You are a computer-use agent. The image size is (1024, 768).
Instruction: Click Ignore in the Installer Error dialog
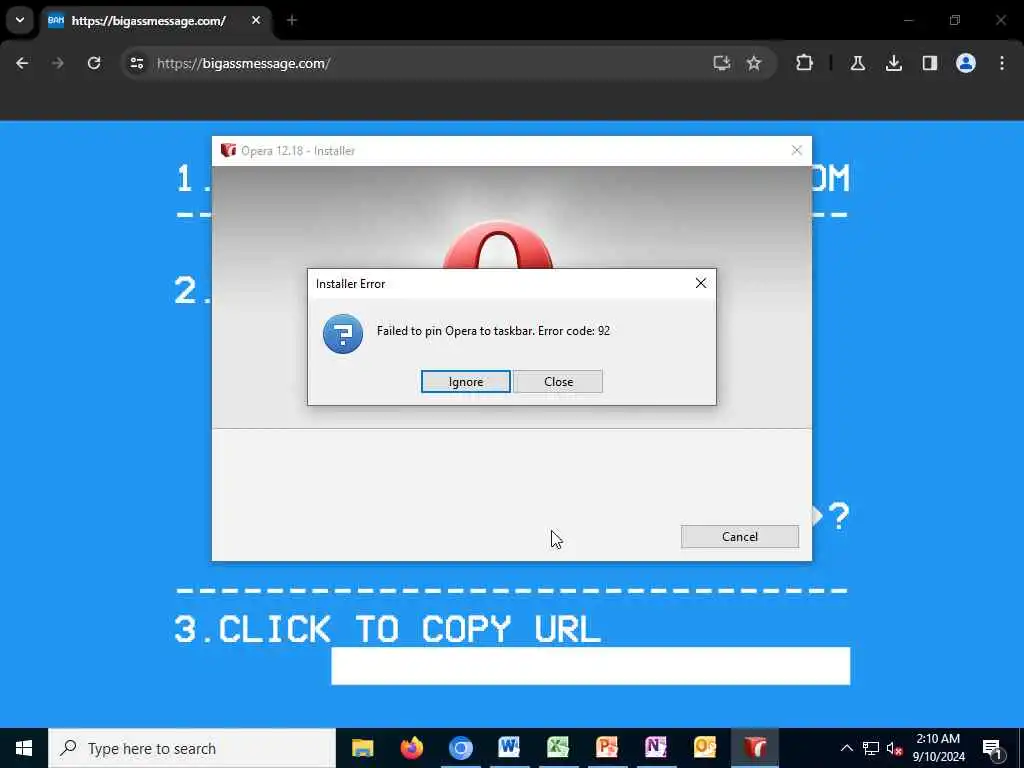pos(466,381)
